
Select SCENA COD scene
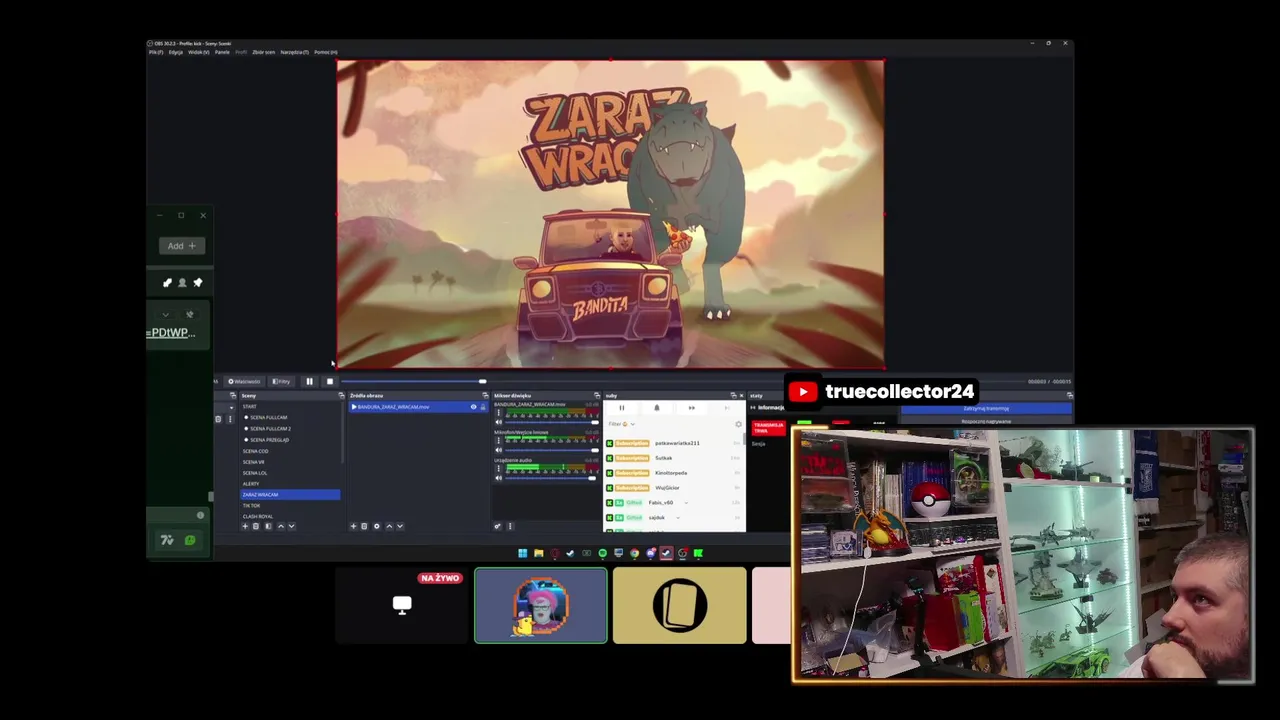tap(255, 451)
